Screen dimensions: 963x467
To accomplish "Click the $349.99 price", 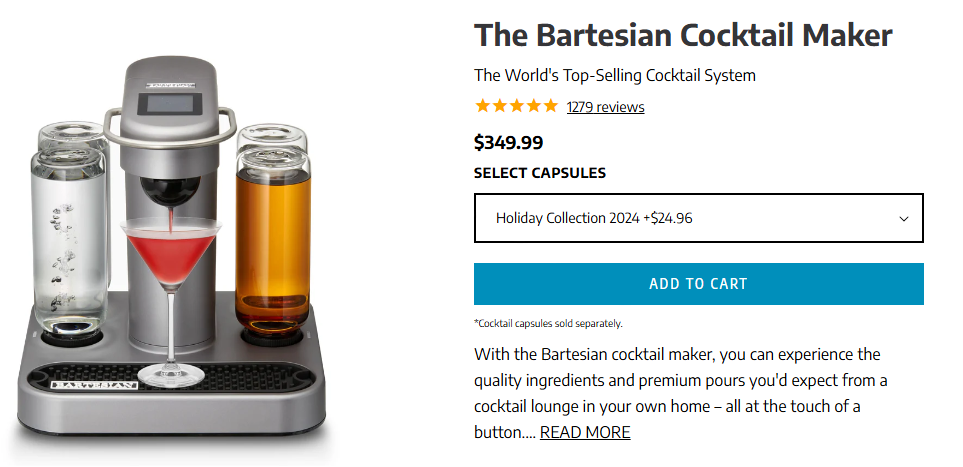I will click(x=509, y=142).
